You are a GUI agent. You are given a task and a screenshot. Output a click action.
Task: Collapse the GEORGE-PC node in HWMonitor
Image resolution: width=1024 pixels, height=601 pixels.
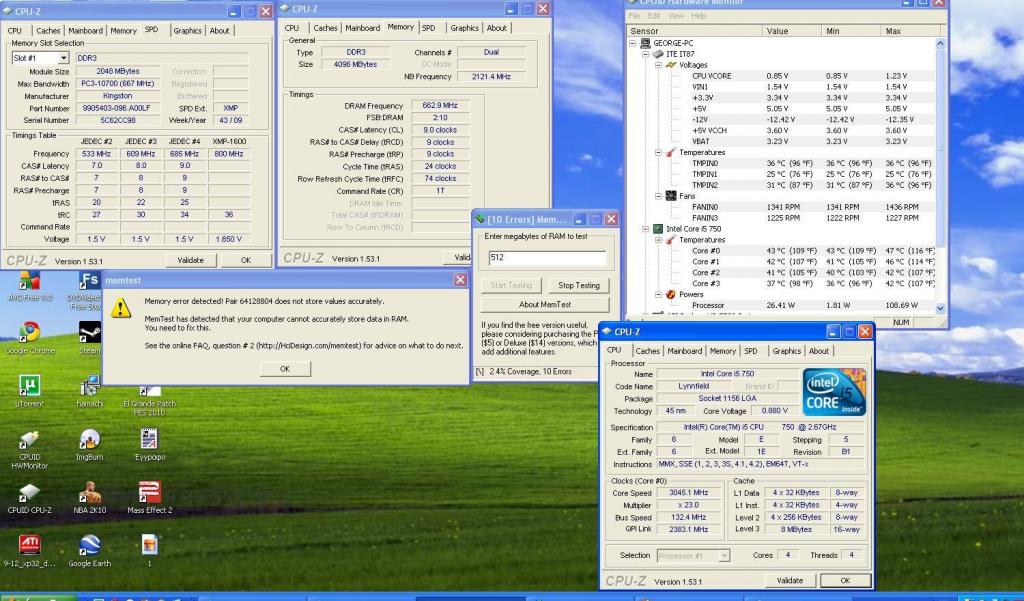(x=633, y=43)
